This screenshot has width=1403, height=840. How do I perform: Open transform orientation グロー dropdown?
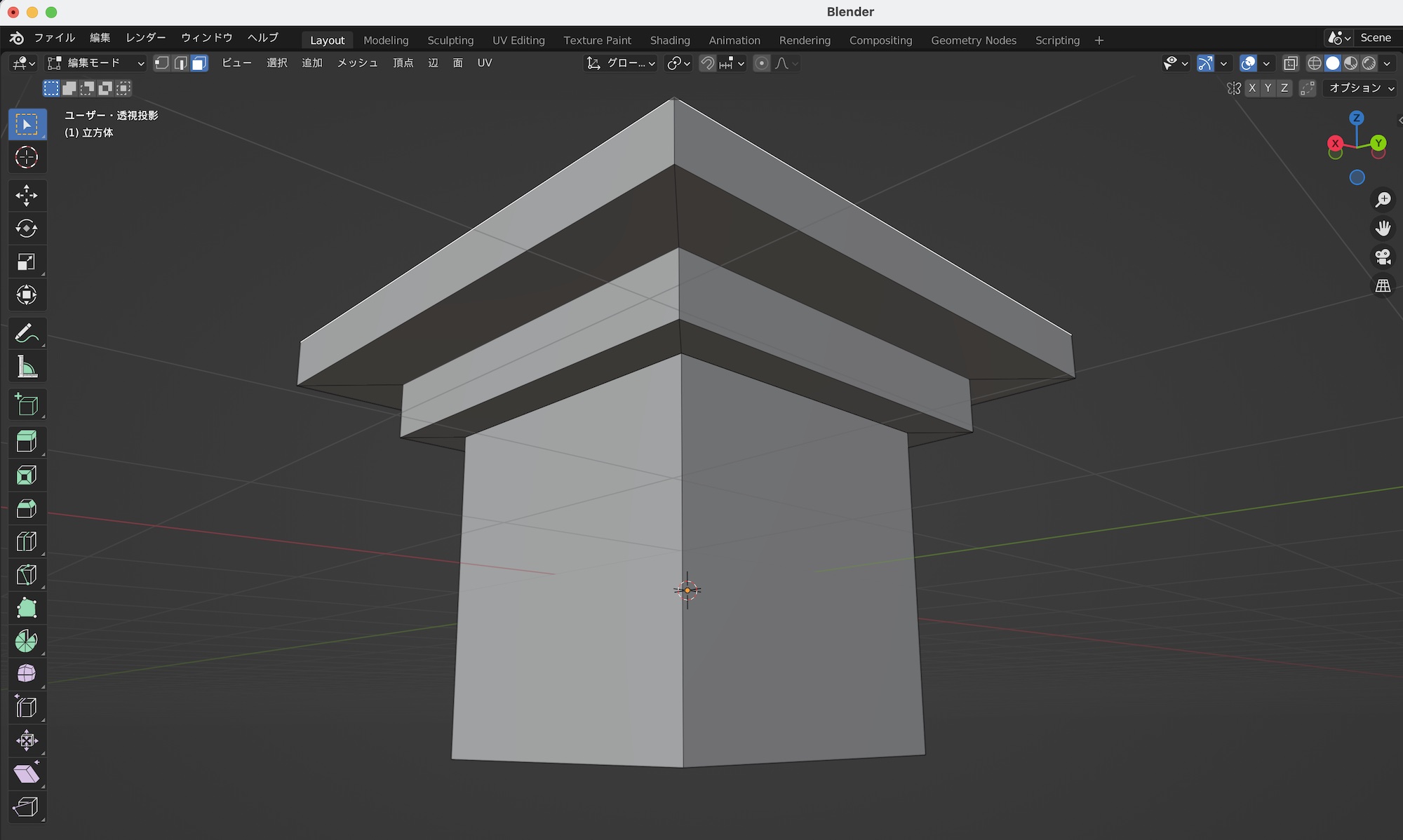pyautogui.click(x=622, y=63)
